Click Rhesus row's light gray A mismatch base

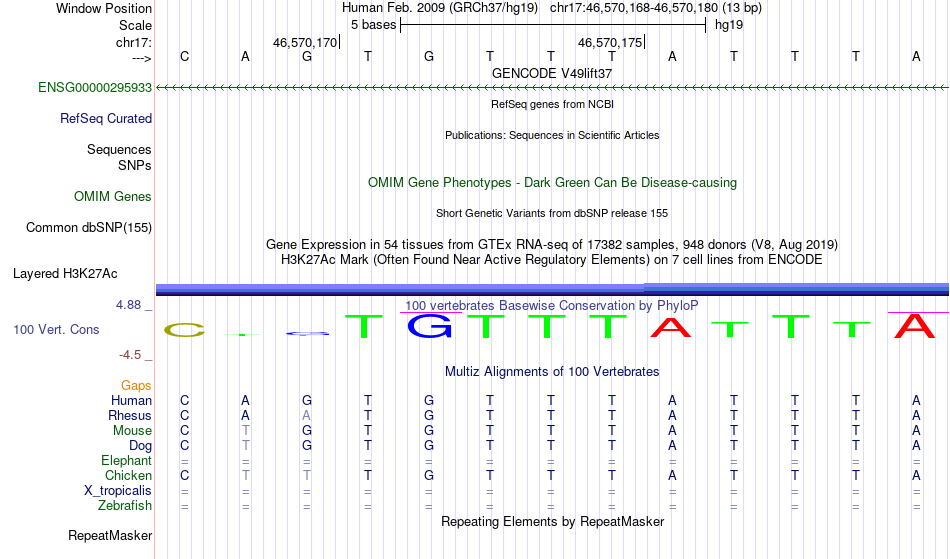point(307,415)
